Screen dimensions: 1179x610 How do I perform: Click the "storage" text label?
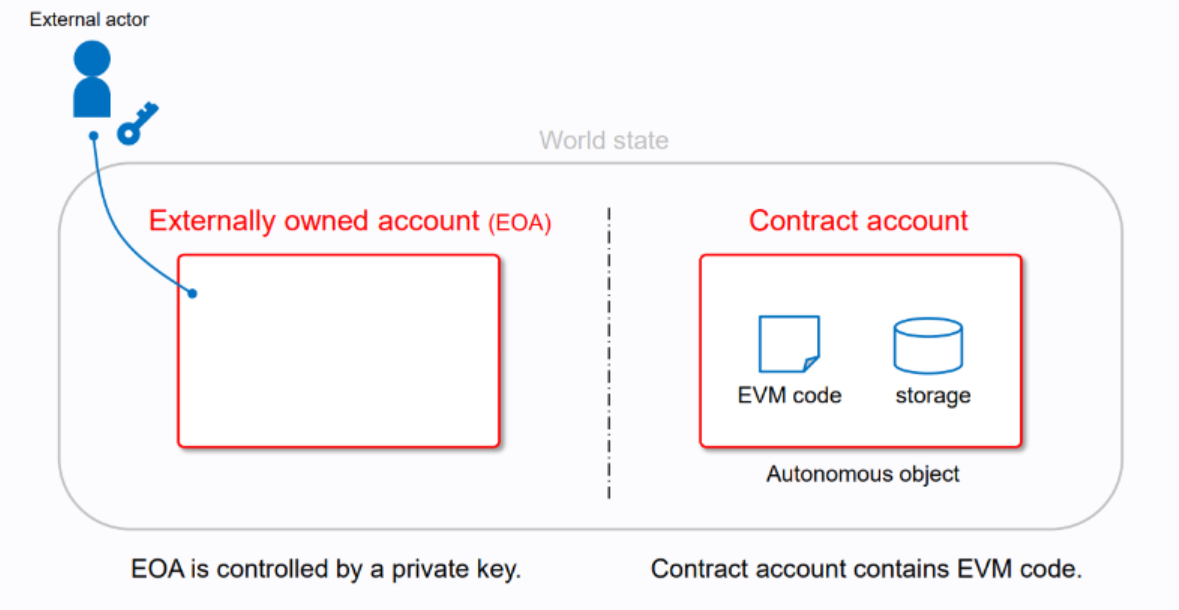click(932, 395)
